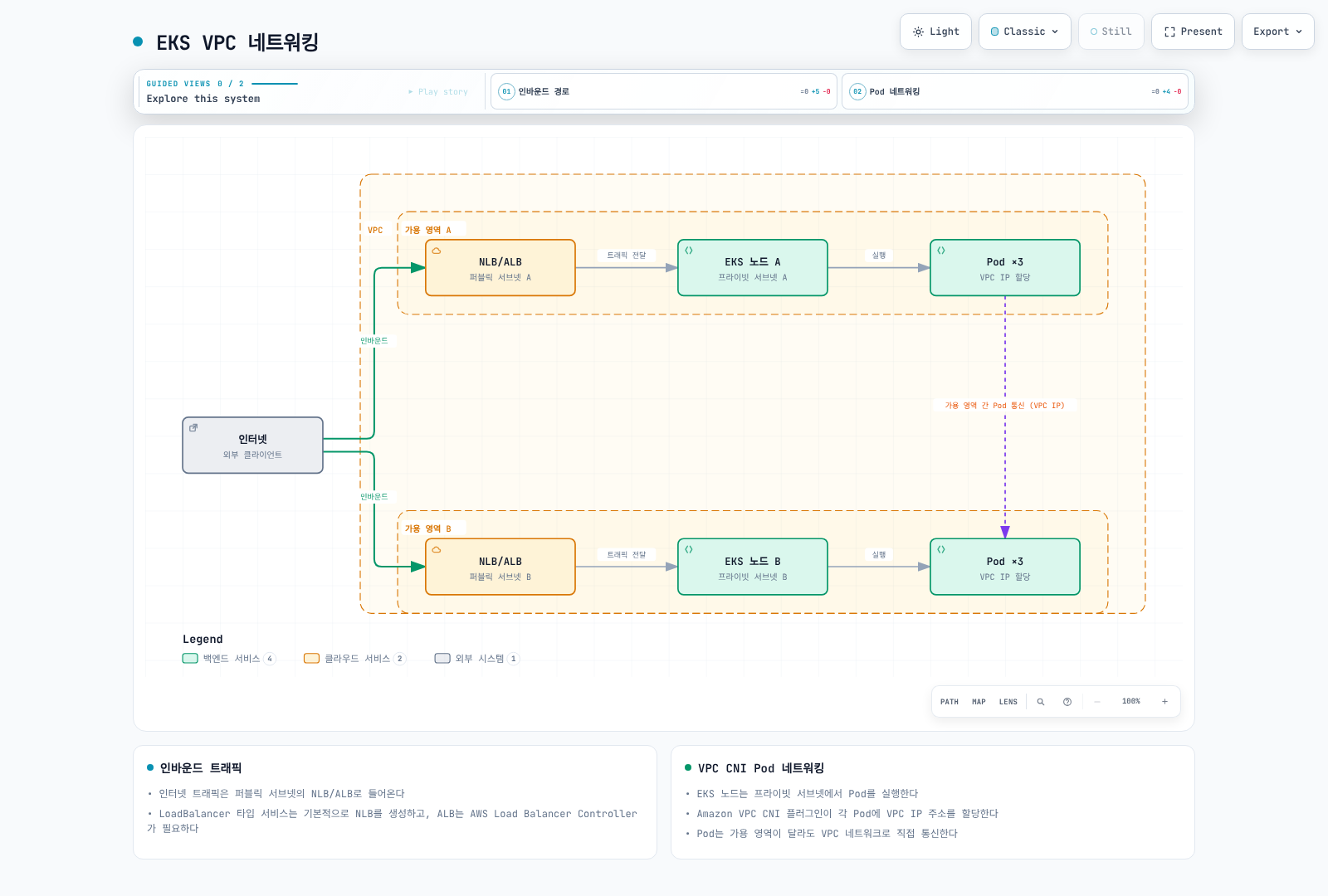Click the code icon on EKS 노드 B
The width and height of the screenshot is (1328, 896).
pos(689,549)
